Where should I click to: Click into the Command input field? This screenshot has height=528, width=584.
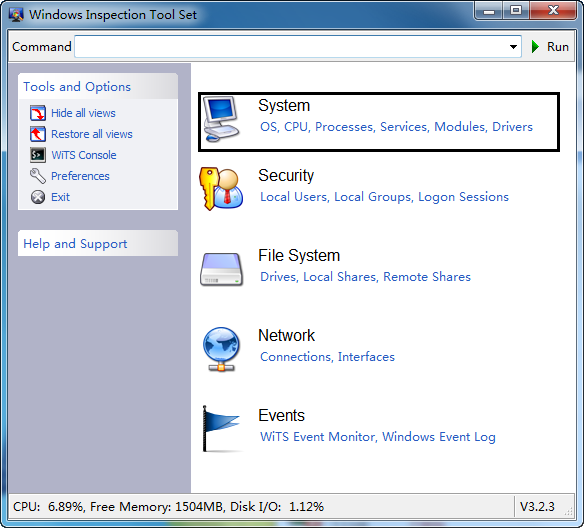coord(291,47)
